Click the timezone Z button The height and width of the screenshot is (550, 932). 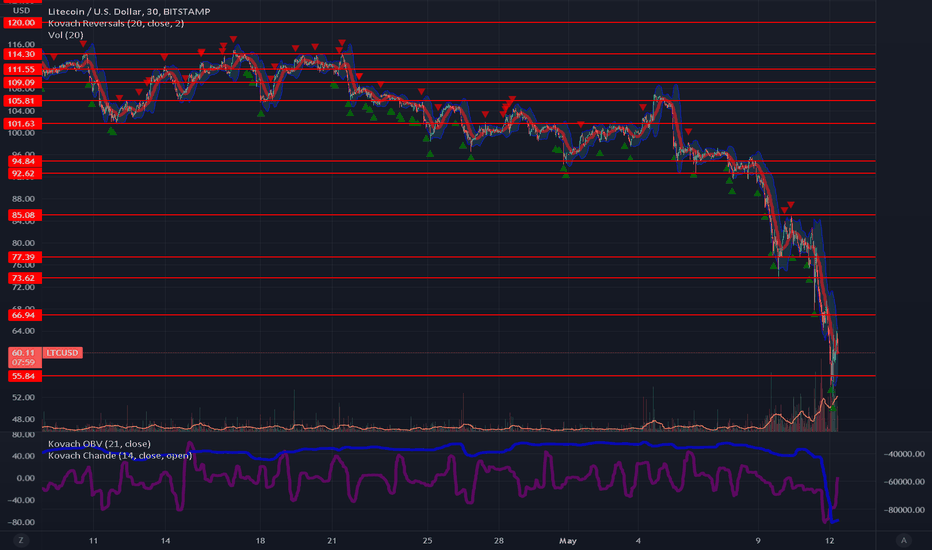coord(21,540)
